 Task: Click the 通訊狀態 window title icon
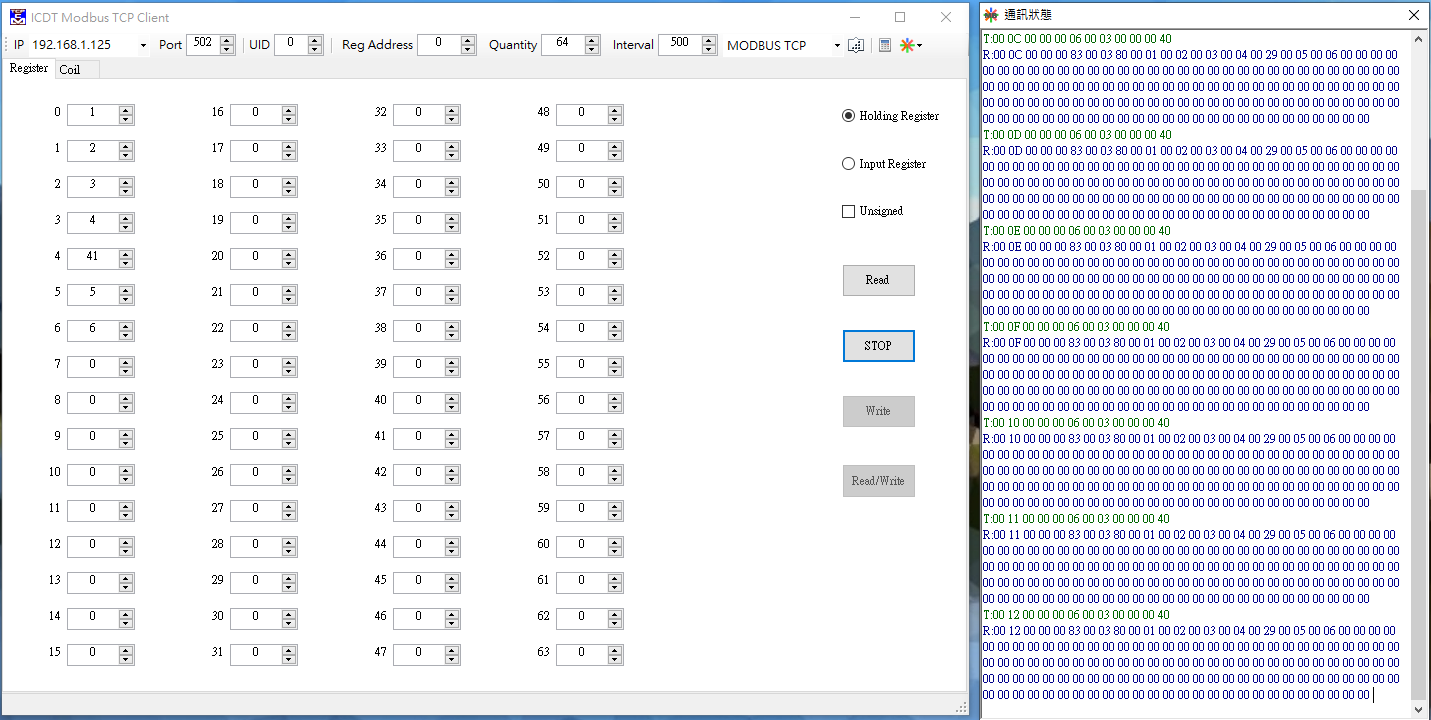click(991, 15)
